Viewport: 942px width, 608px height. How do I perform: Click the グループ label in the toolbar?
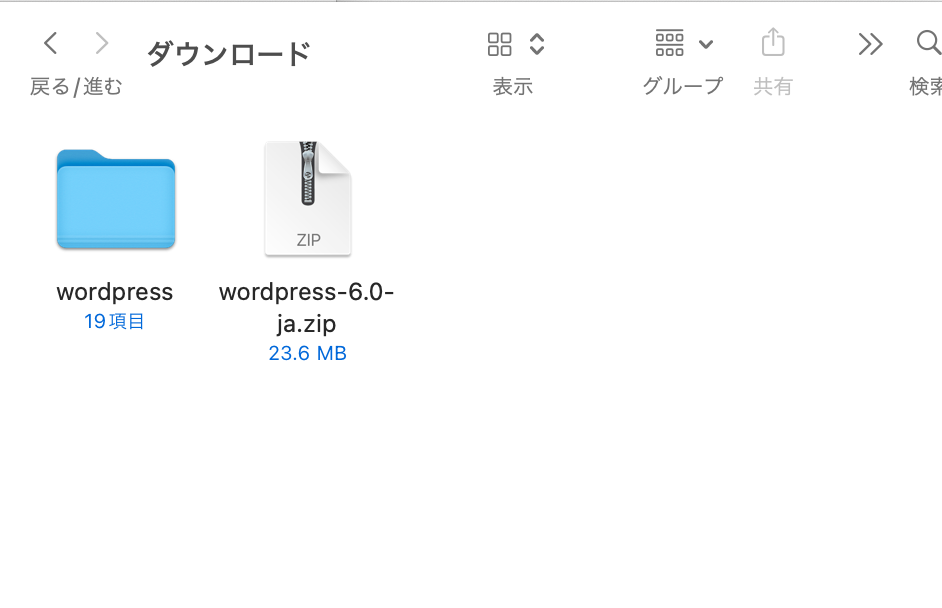click(x=682, y=87)
